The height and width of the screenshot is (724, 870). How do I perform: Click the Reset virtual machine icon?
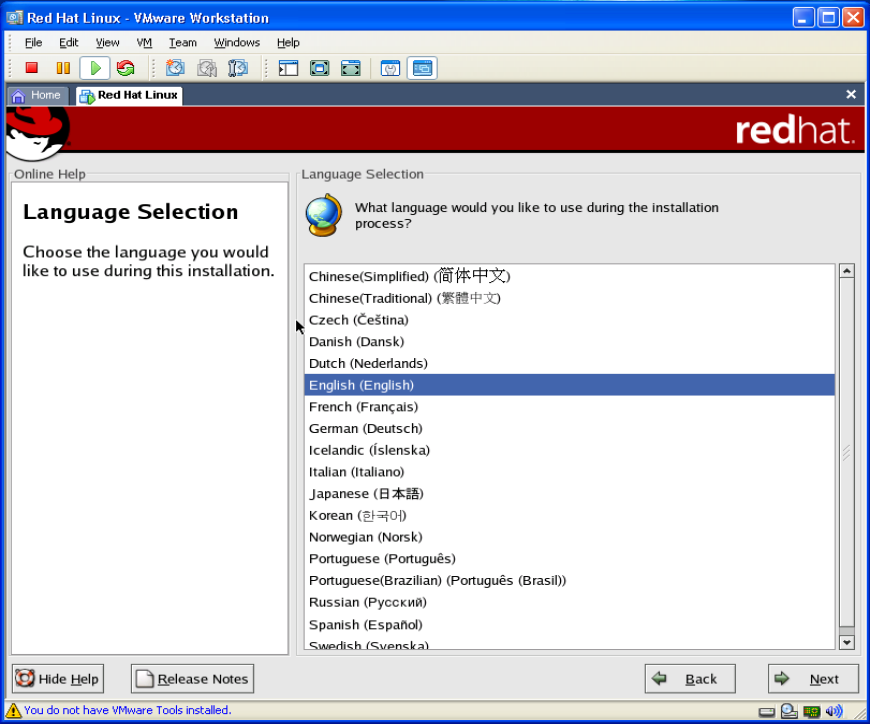[125, 68]
